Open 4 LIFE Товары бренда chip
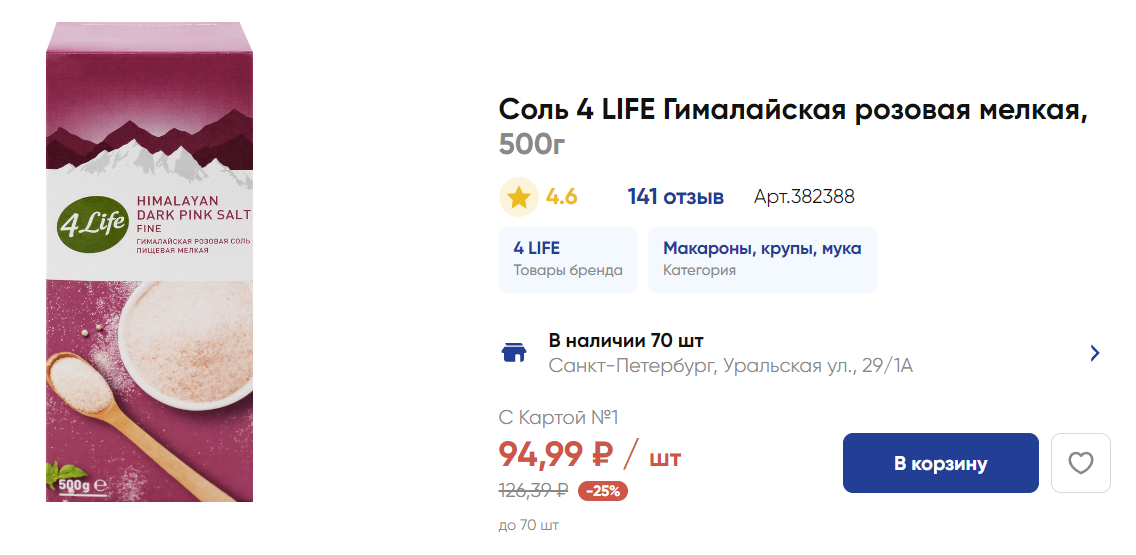Image resolution: width=1136 pixels, height=555 pixels. (567, 259)
